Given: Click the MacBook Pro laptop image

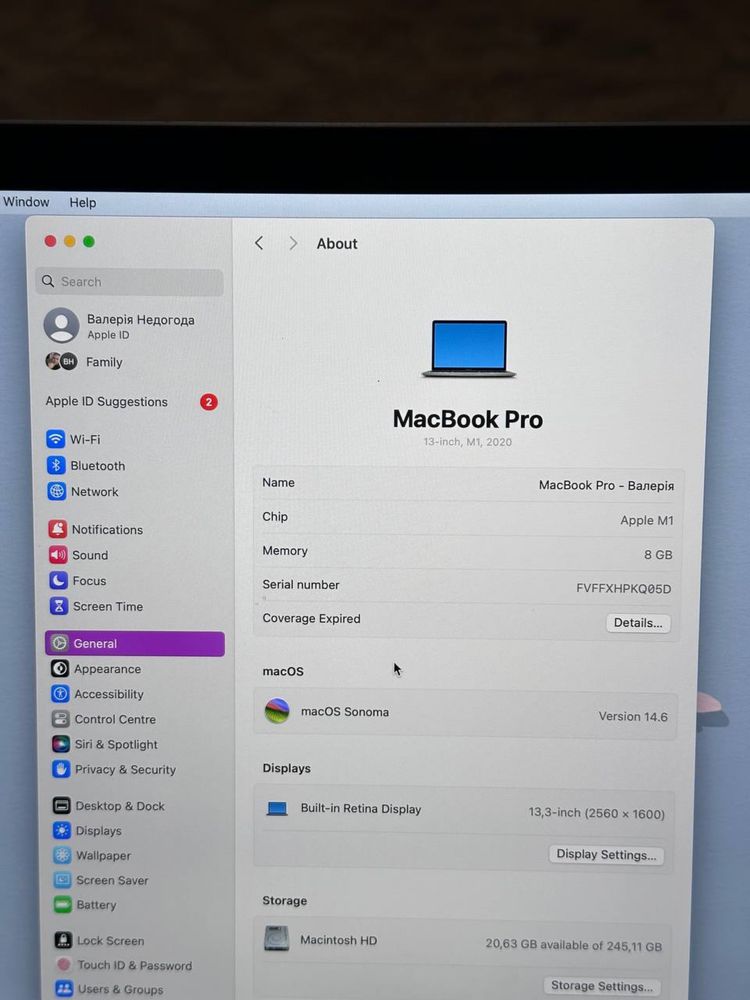Looking at the screenshot, I should click(469, 348).
